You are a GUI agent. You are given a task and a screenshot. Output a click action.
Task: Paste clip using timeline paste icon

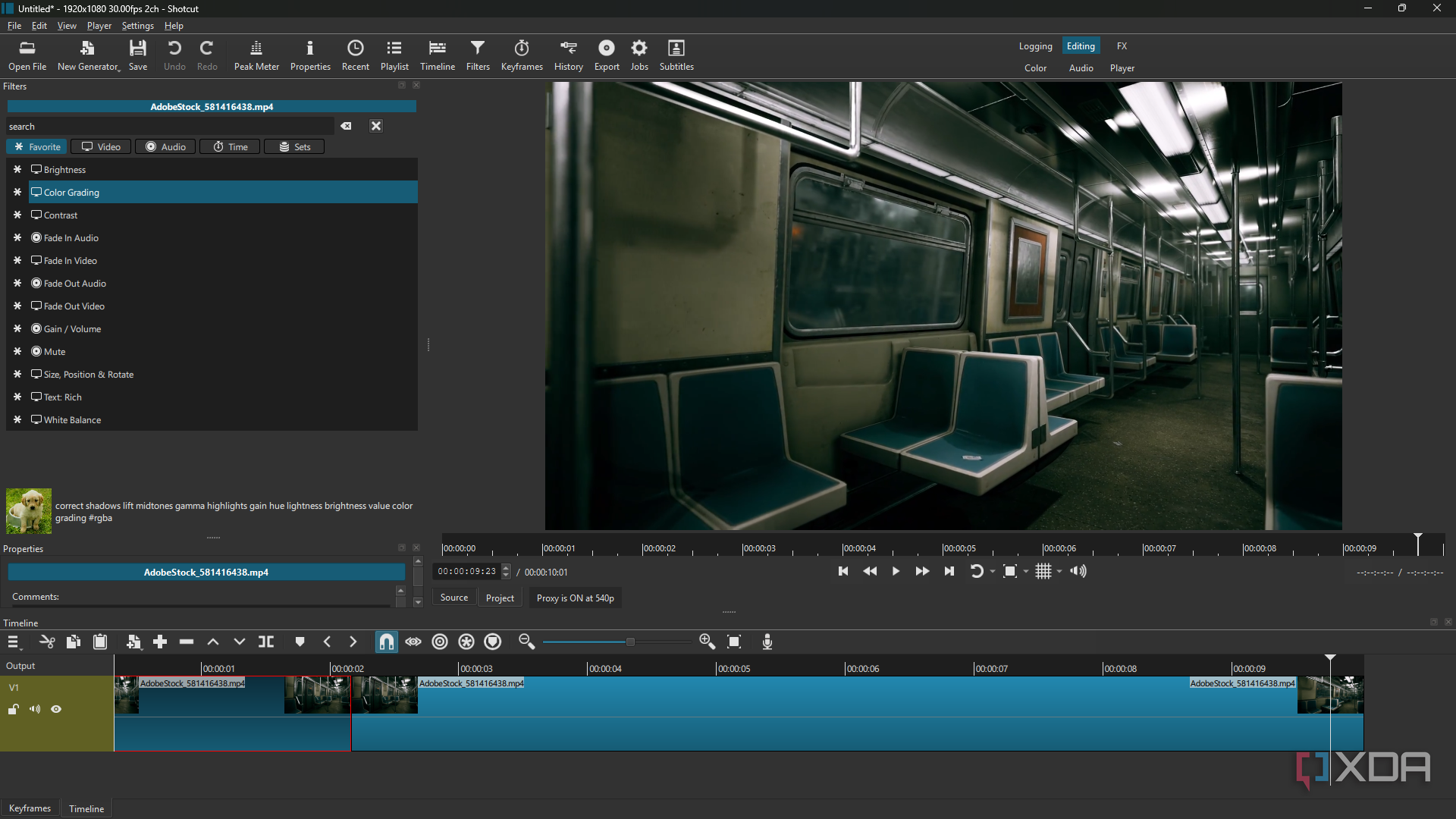100,642
